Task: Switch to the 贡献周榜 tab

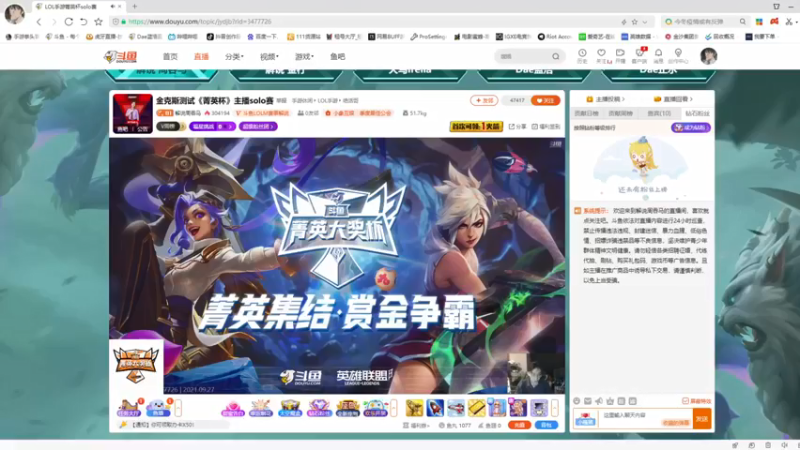Action: [x=620, y=113]
